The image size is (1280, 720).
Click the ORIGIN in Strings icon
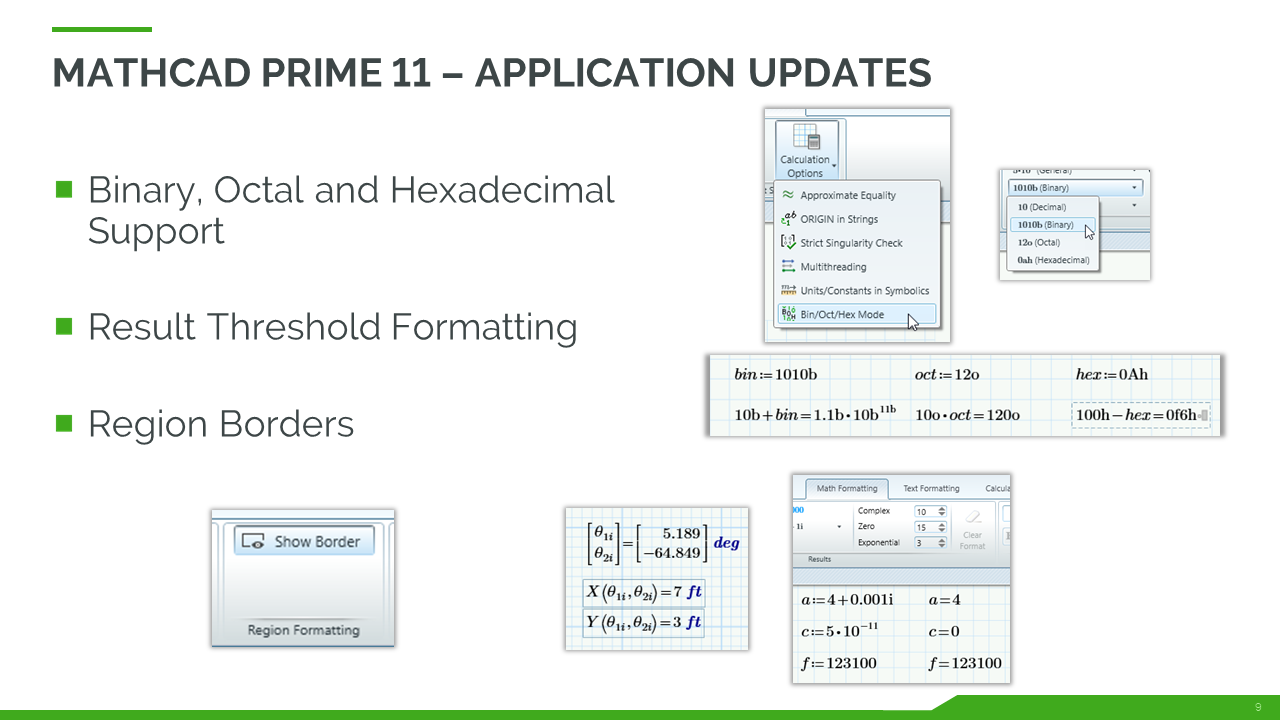(788, 219)
